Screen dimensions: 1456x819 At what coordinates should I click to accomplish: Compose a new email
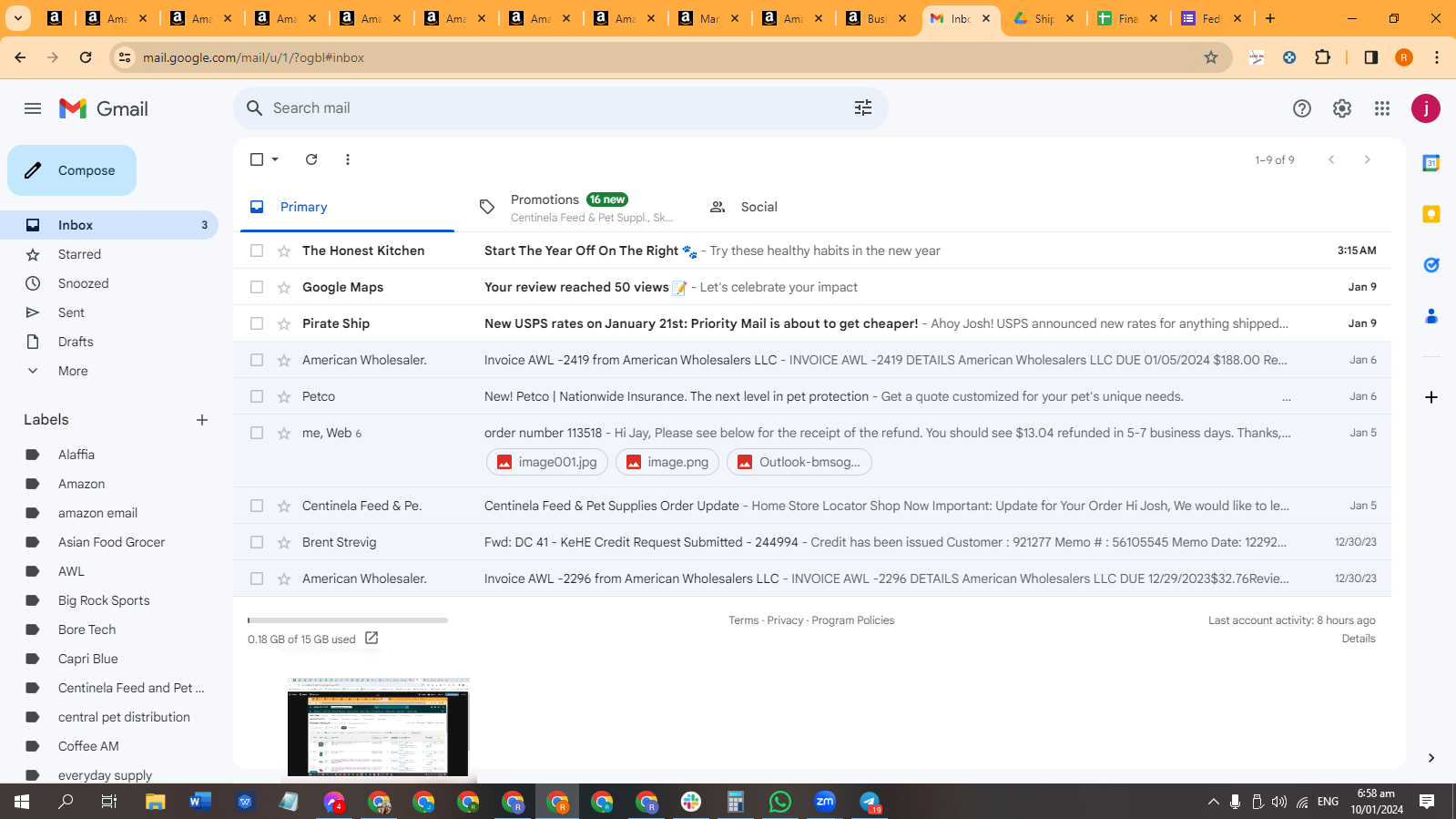72,170
